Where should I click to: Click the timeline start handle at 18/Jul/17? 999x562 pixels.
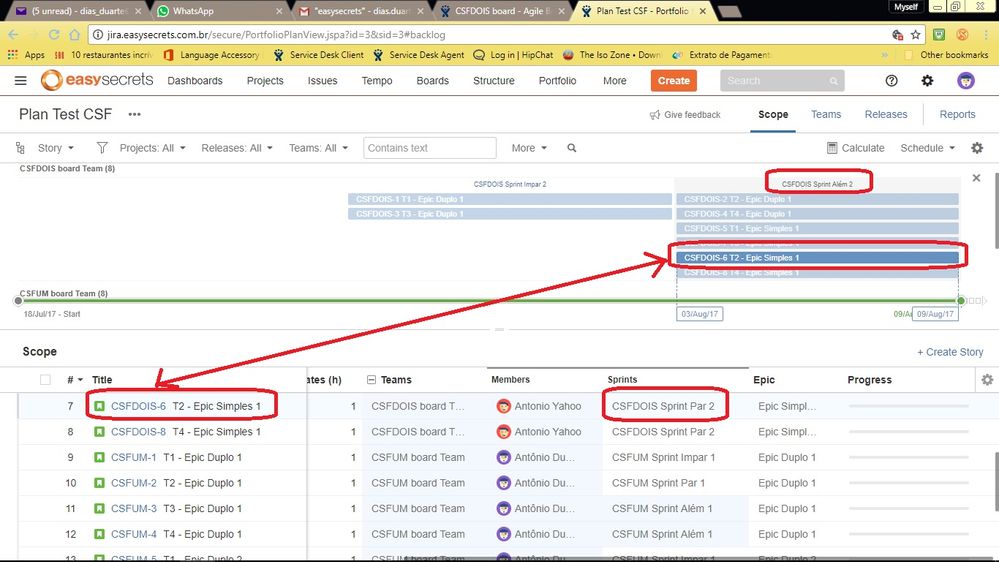point(18,301)
